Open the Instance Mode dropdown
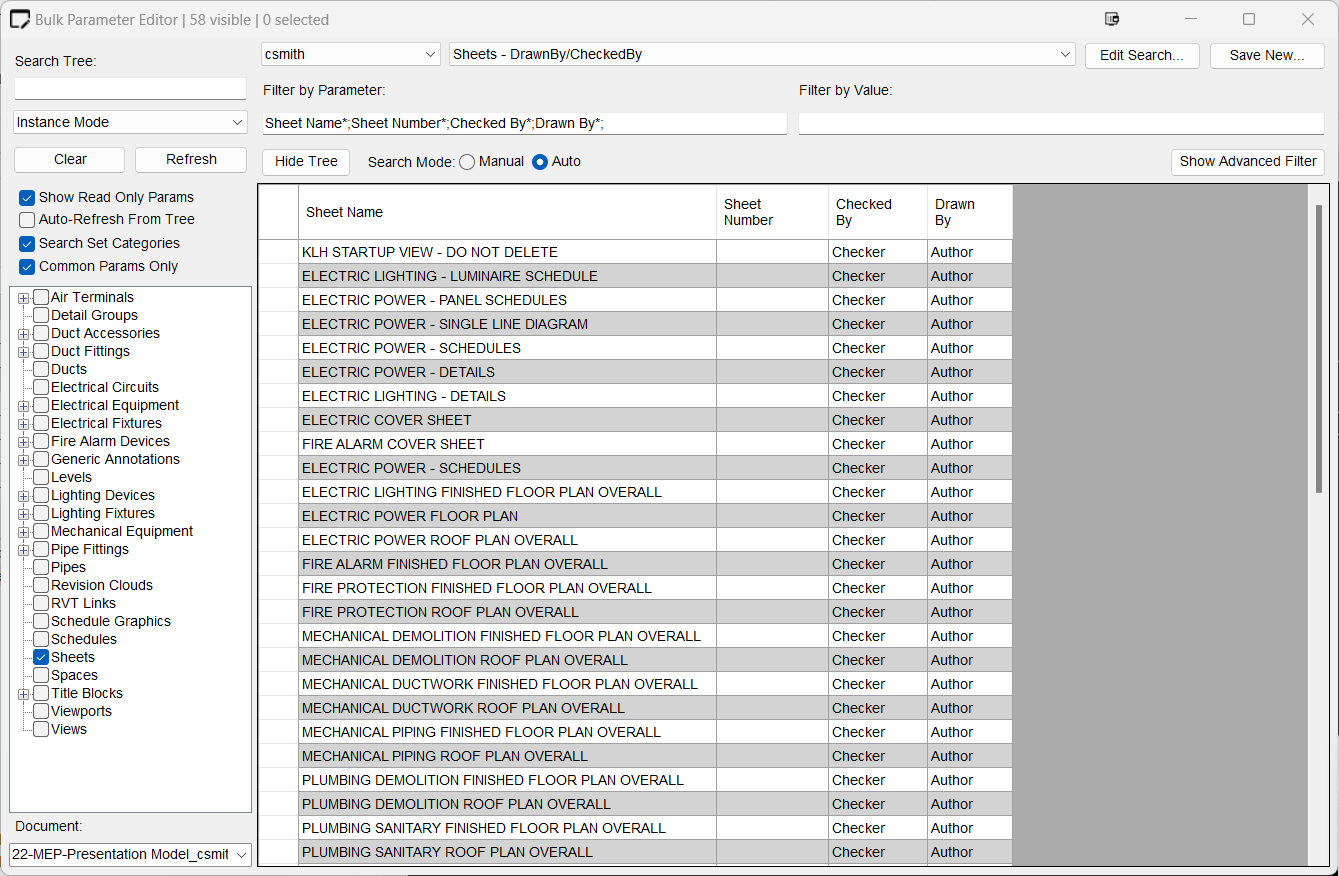The image size is (1339, 876). pos(130,122)
